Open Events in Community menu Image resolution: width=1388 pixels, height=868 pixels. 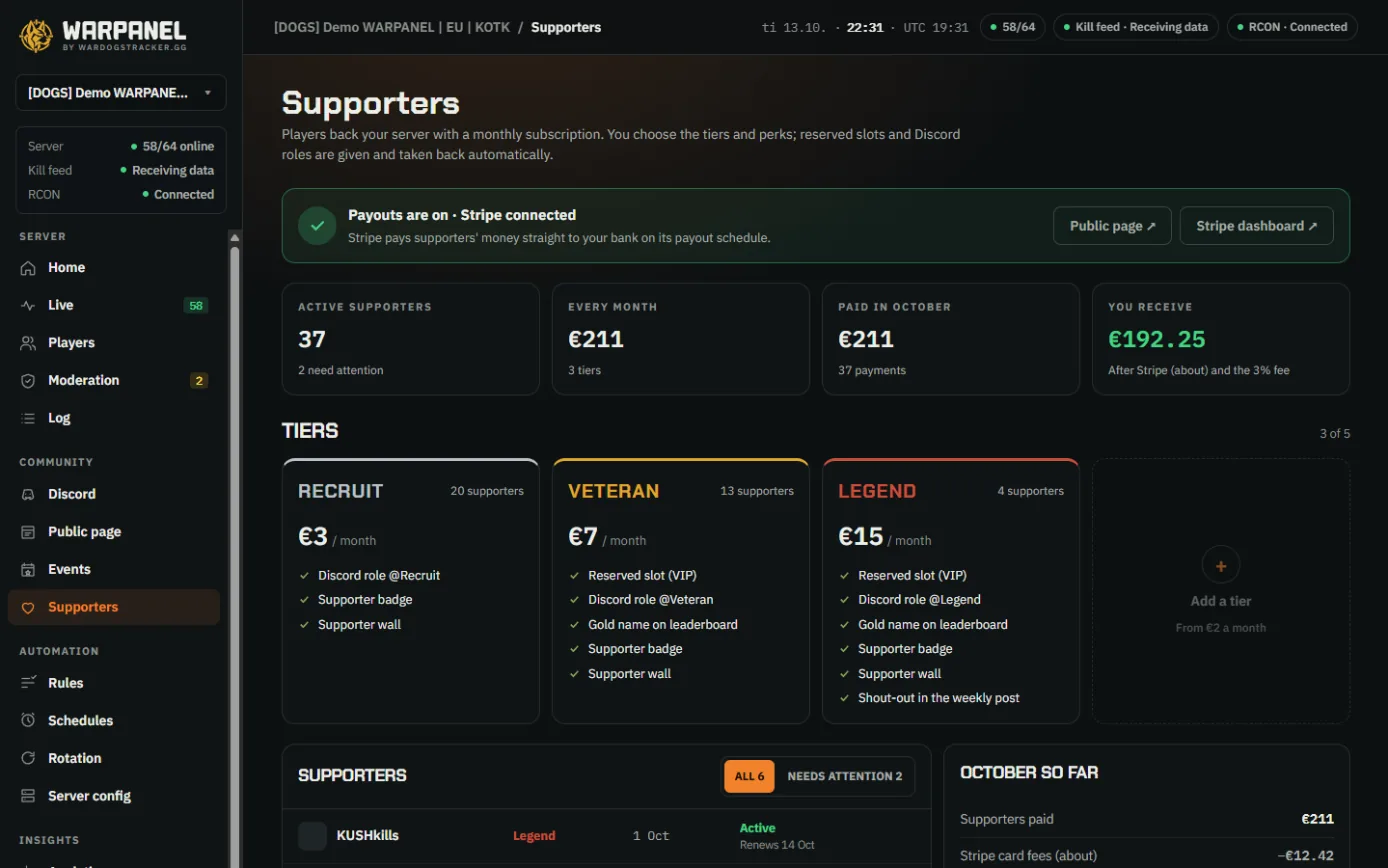click(x=114, y=569)
